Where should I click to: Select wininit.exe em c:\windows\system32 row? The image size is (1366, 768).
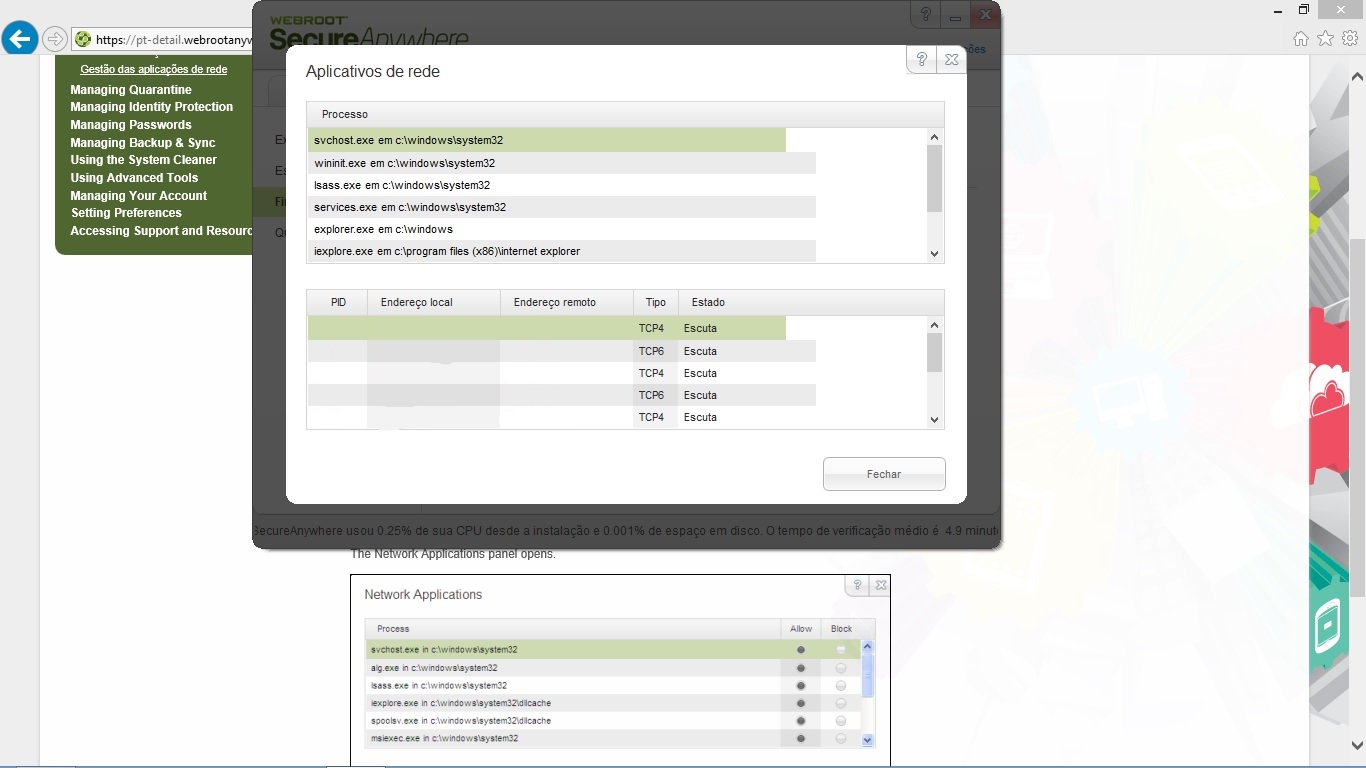click(x=561, y=163)
